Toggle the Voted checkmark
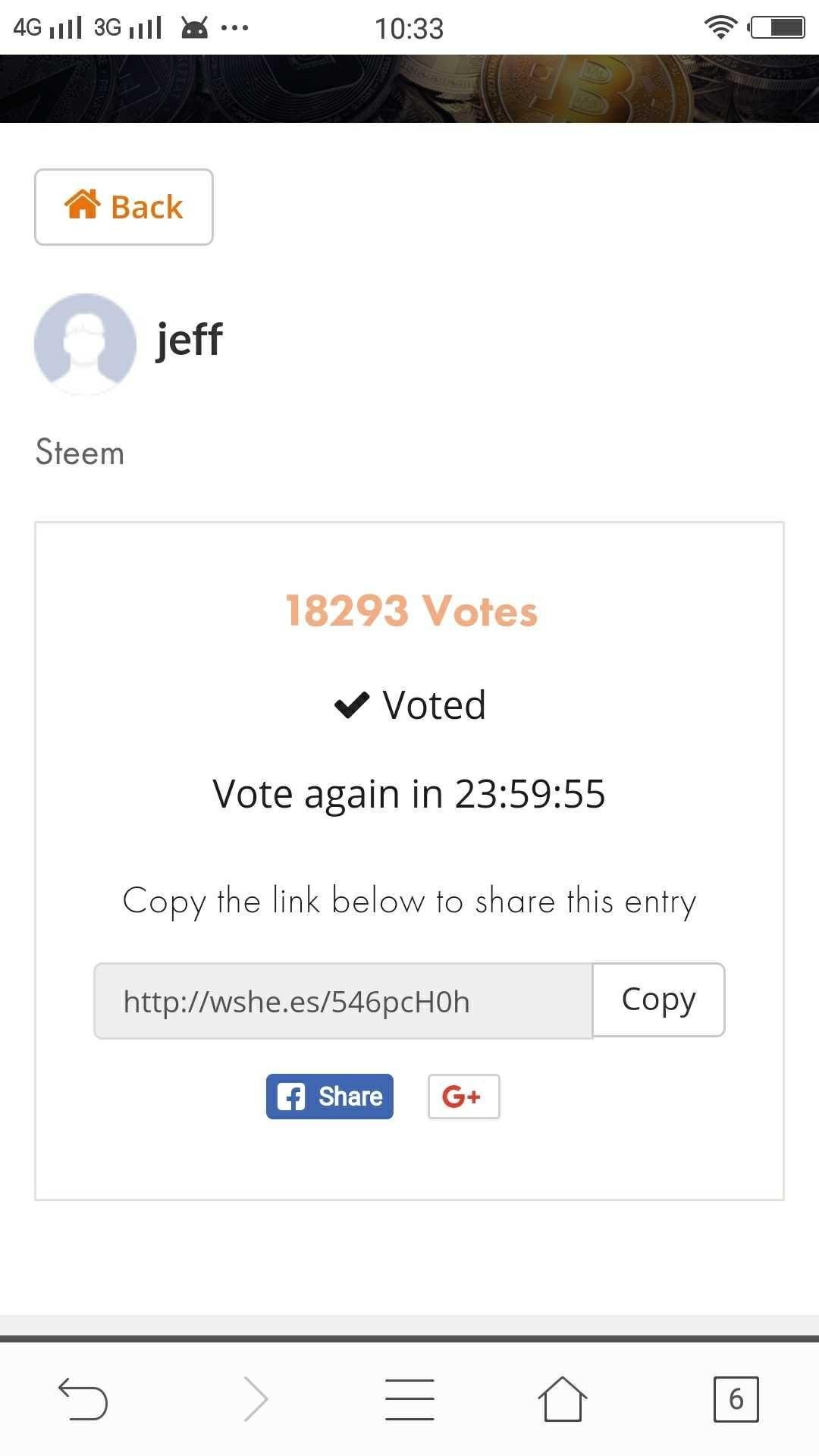The image size is (819, 1456). (351, 705)
